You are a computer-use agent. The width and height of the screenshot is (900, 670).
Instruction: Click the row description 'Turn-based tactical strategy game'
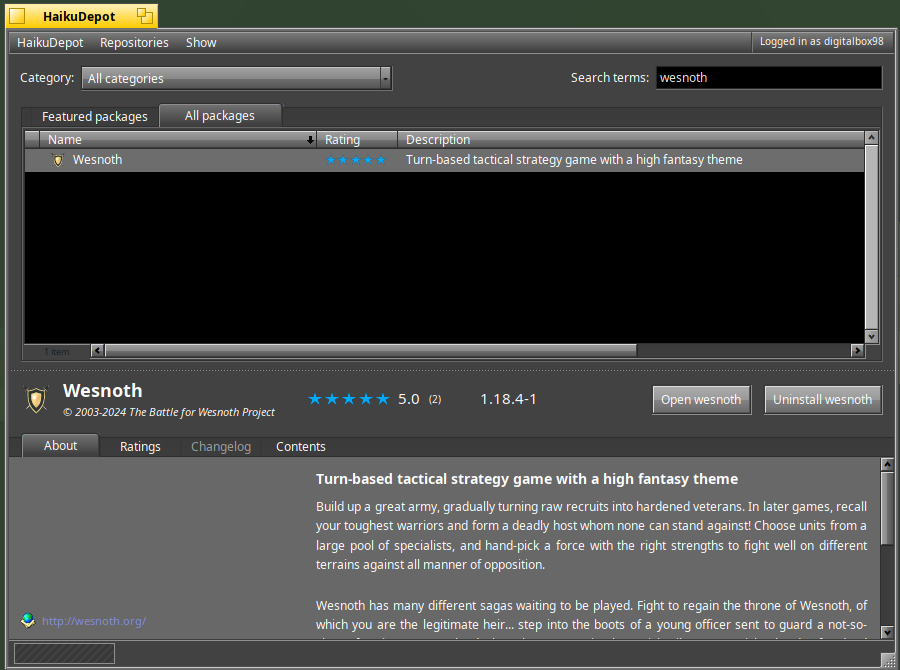pos(574,160)
